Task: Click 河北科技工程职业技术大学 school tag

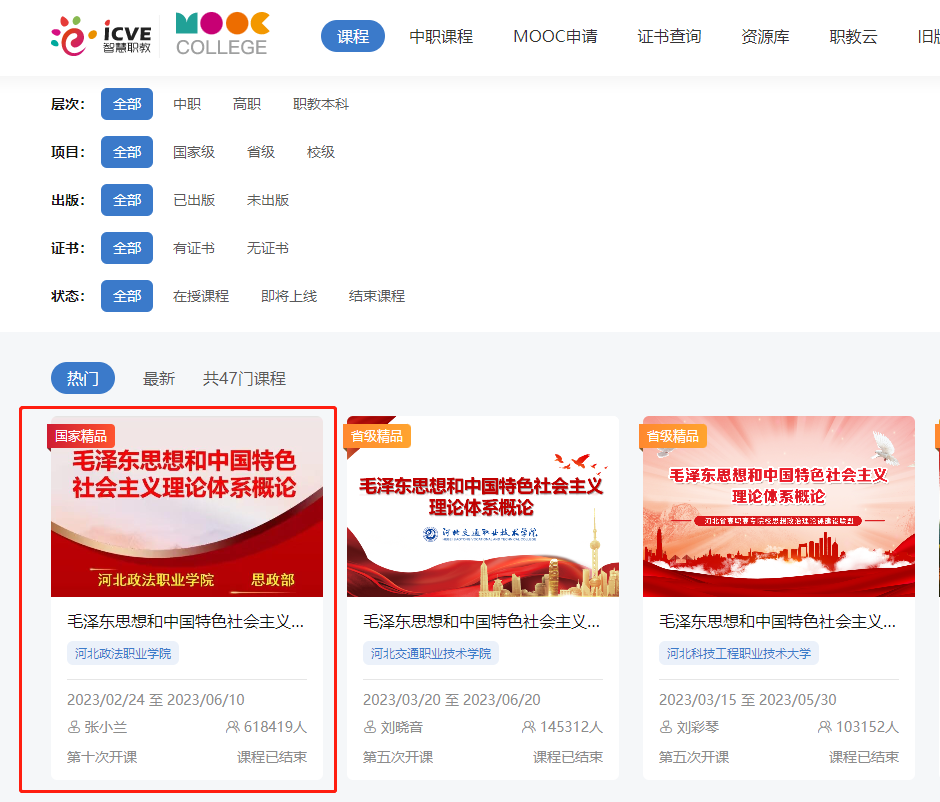Action: coord(739,654)
